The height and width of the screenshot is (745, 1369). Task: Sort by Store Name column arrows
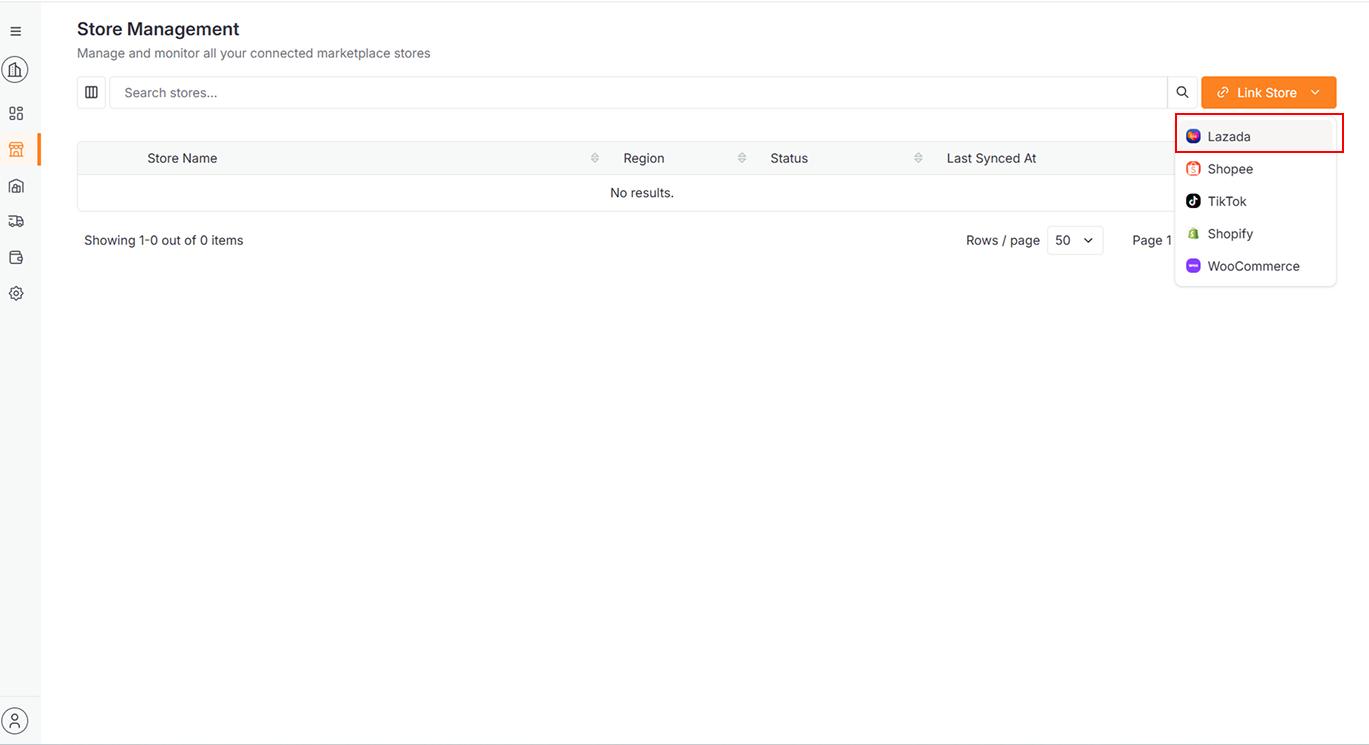[595, 158]
